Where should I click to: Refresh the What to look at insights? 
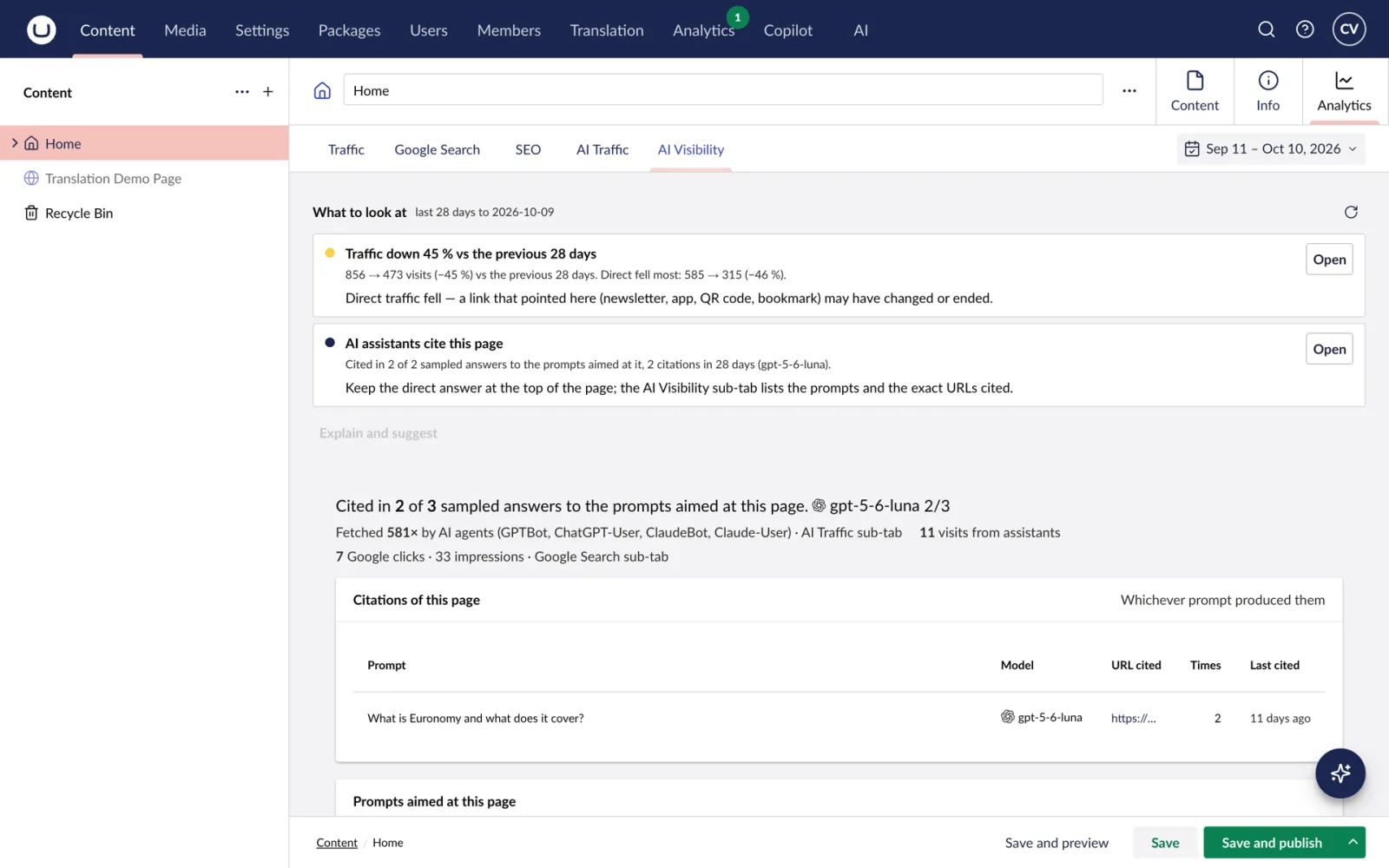point(1351,213)
